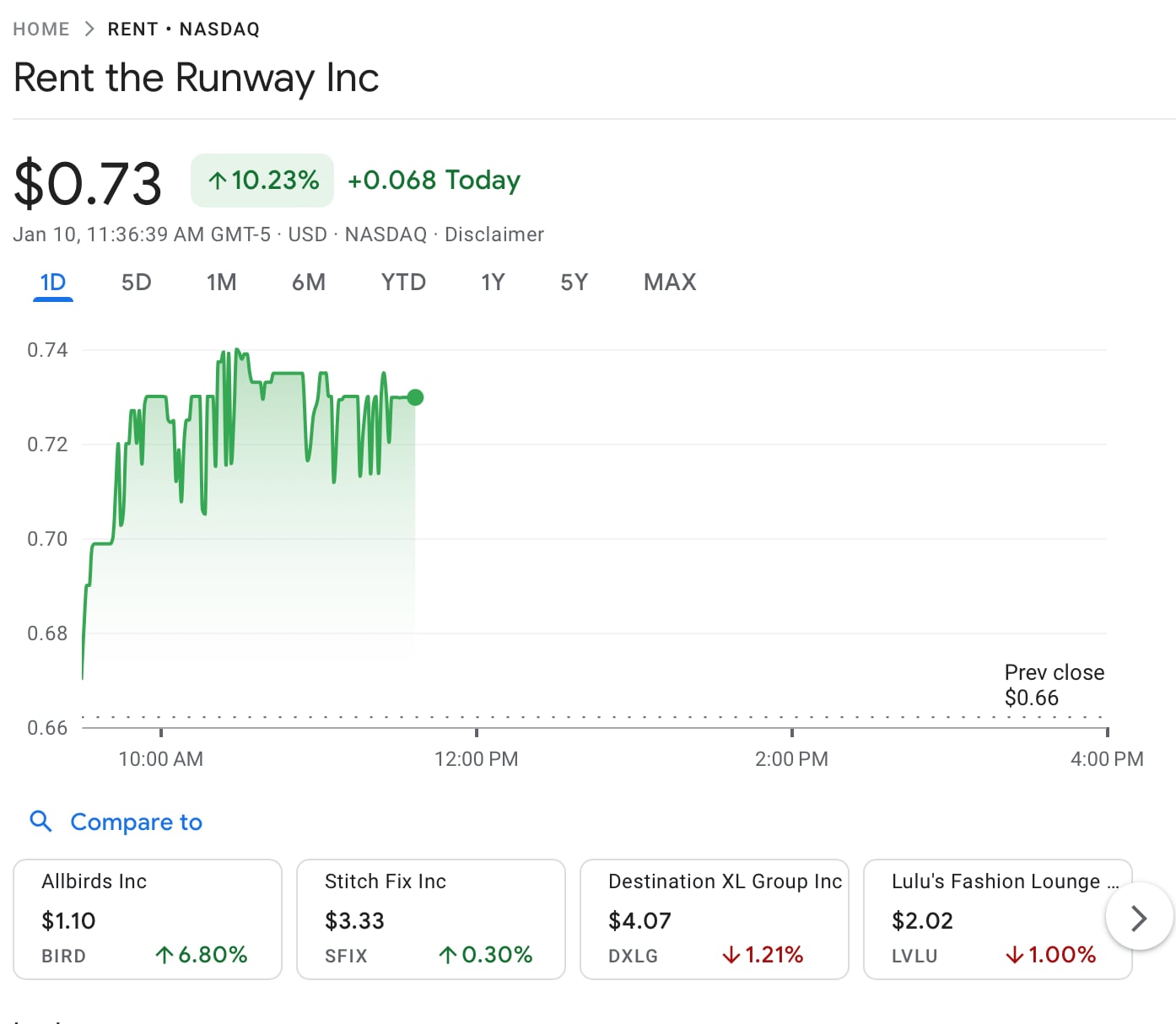Open the Allbirds Inc comparison card
This screenshot has width=1176, height=1024.
click(x=148, y=919)
